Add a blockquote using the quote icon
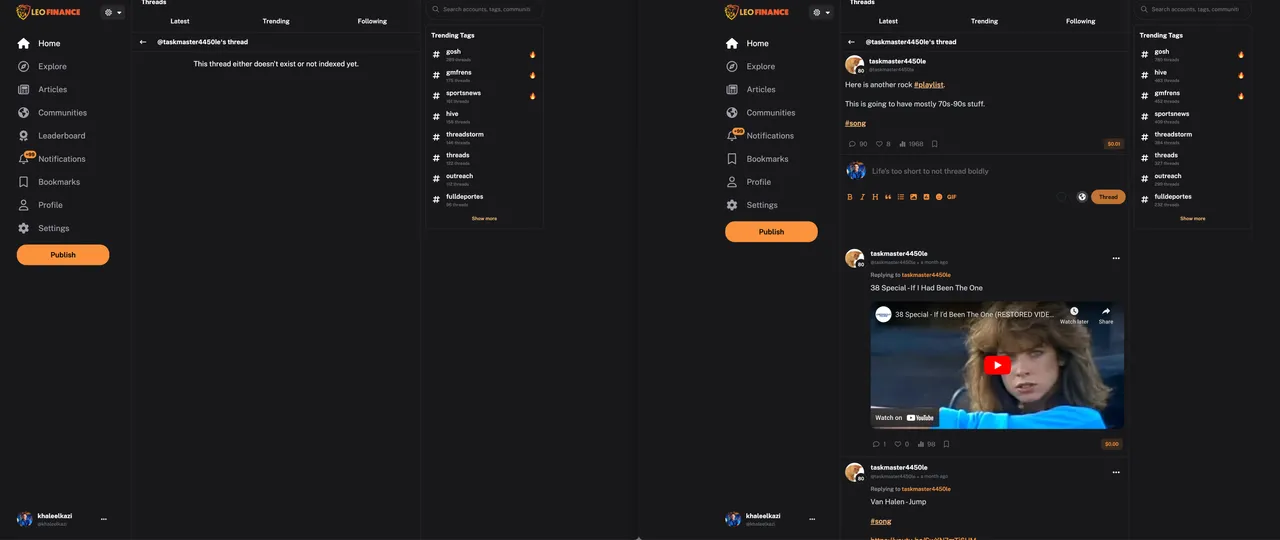The height and width of the screenshot is (540, 1280). (x=888, y=197)
